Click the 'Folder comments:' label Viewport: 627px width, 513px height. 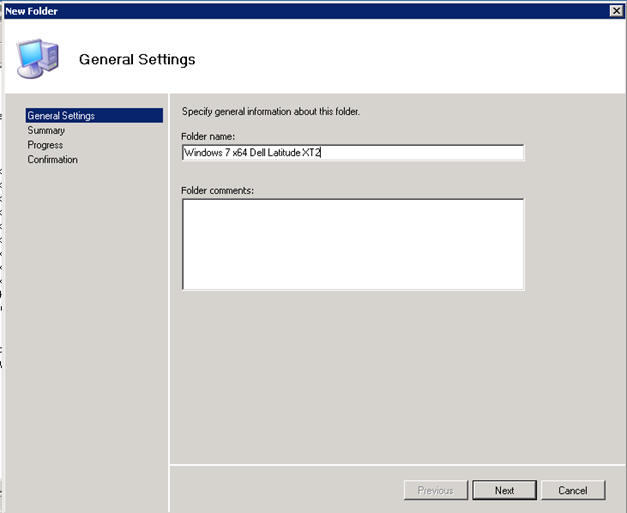(218, 190)
